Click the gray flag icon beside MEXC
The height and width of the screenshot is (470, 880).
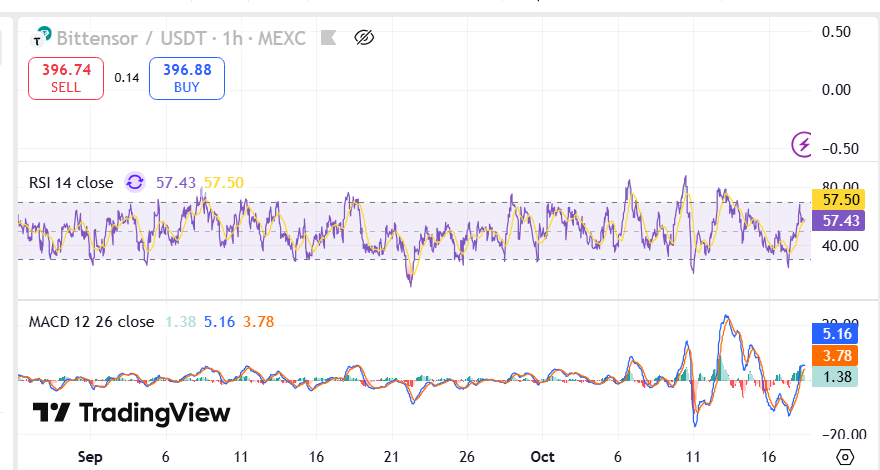(x=327, y=39)
